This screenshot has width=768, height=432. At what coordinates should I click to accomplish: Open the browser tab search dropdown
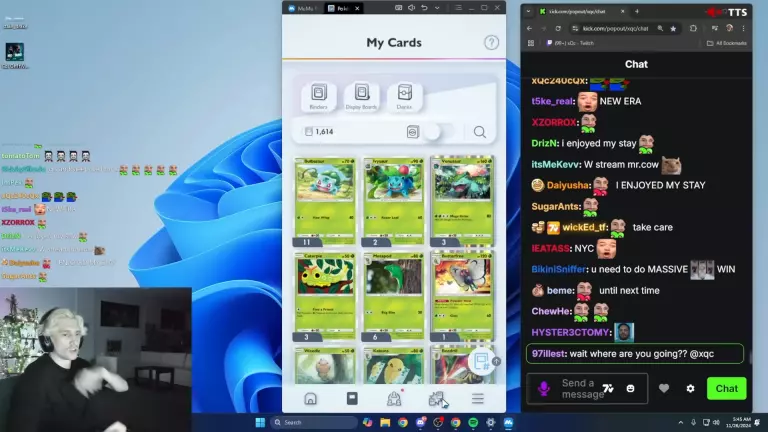tap(528, 11)
